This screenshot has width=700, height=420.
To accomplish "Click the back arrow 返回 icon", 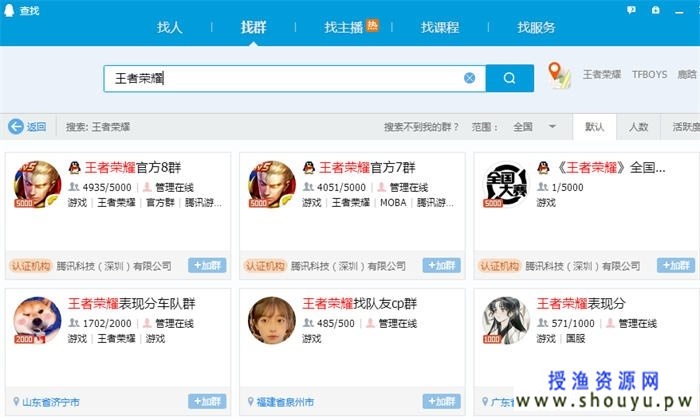I will point(16,127).
